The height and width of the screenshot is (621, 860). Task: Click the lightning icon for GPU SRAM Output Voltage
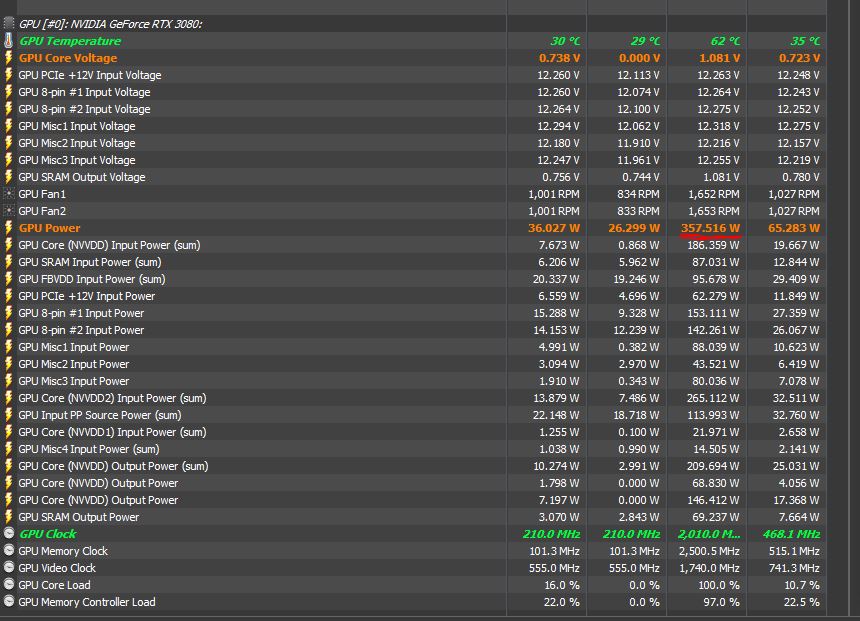9,177
